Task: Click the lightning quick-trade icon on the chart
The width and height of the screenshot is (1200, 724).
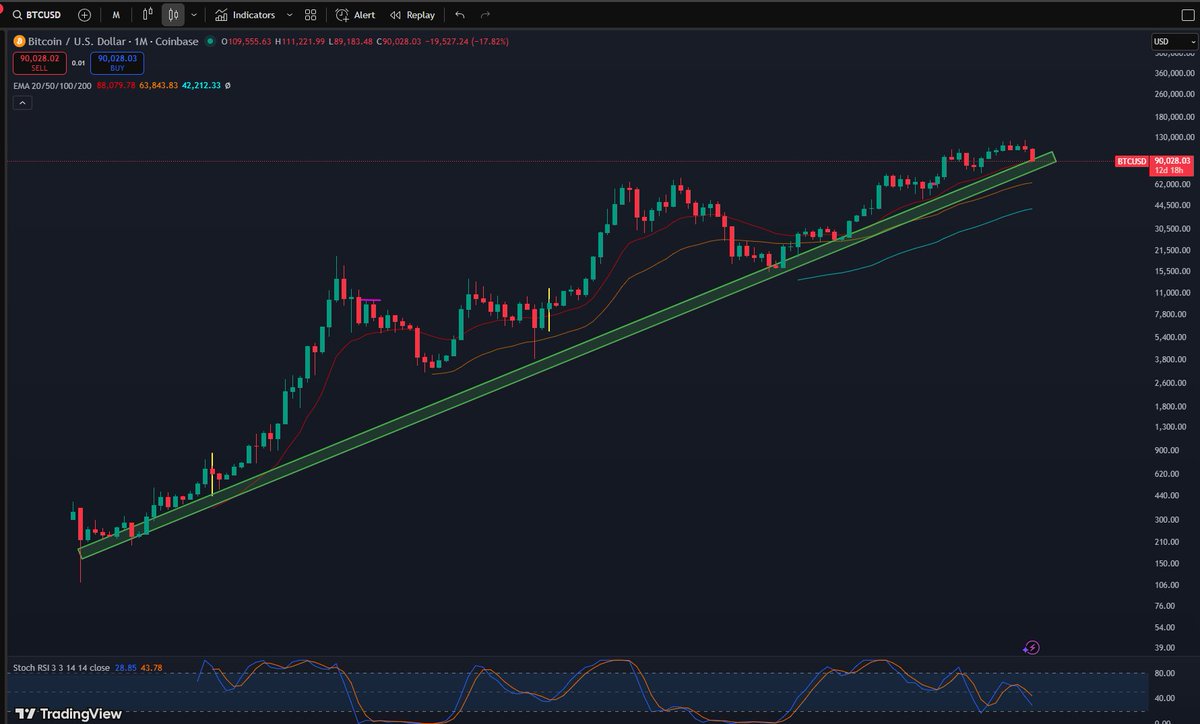Action: tap(1031, 647)
